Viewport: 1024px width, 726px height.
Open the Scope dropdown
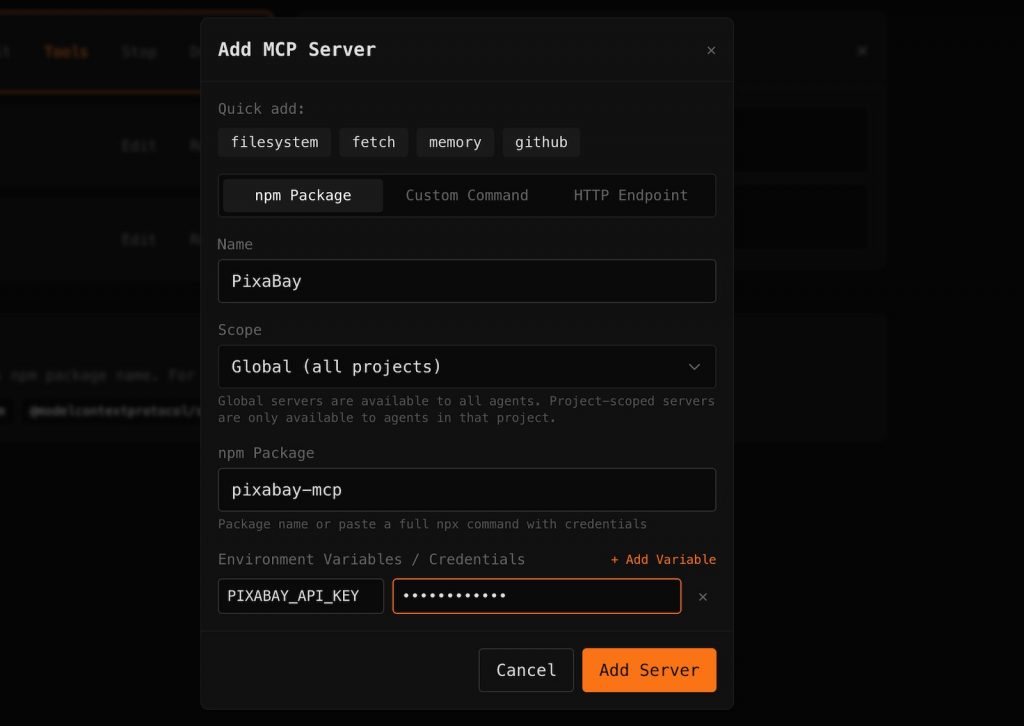point(467,367)
